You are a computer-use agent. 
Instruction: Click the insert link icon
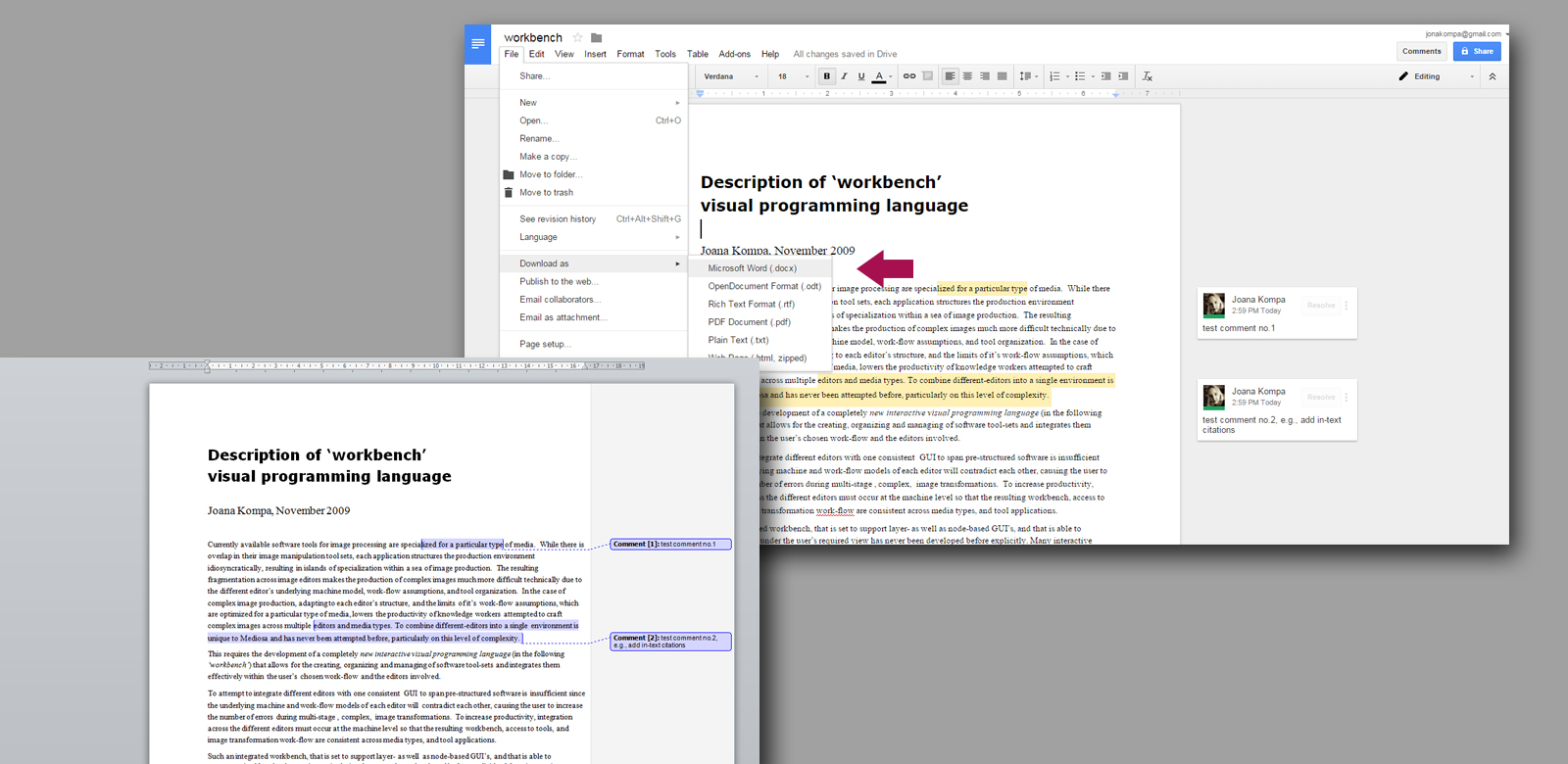click(x=909, y=76)
